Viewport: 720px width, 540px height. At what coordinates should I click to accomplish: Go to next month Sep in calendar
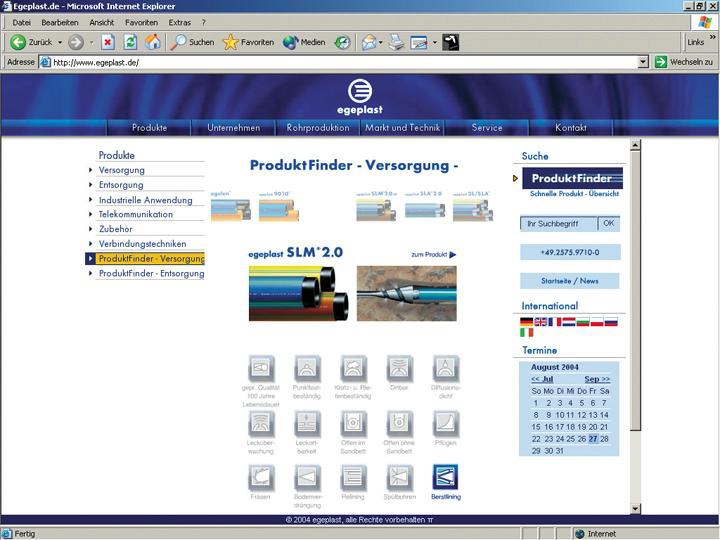point(596,379)
